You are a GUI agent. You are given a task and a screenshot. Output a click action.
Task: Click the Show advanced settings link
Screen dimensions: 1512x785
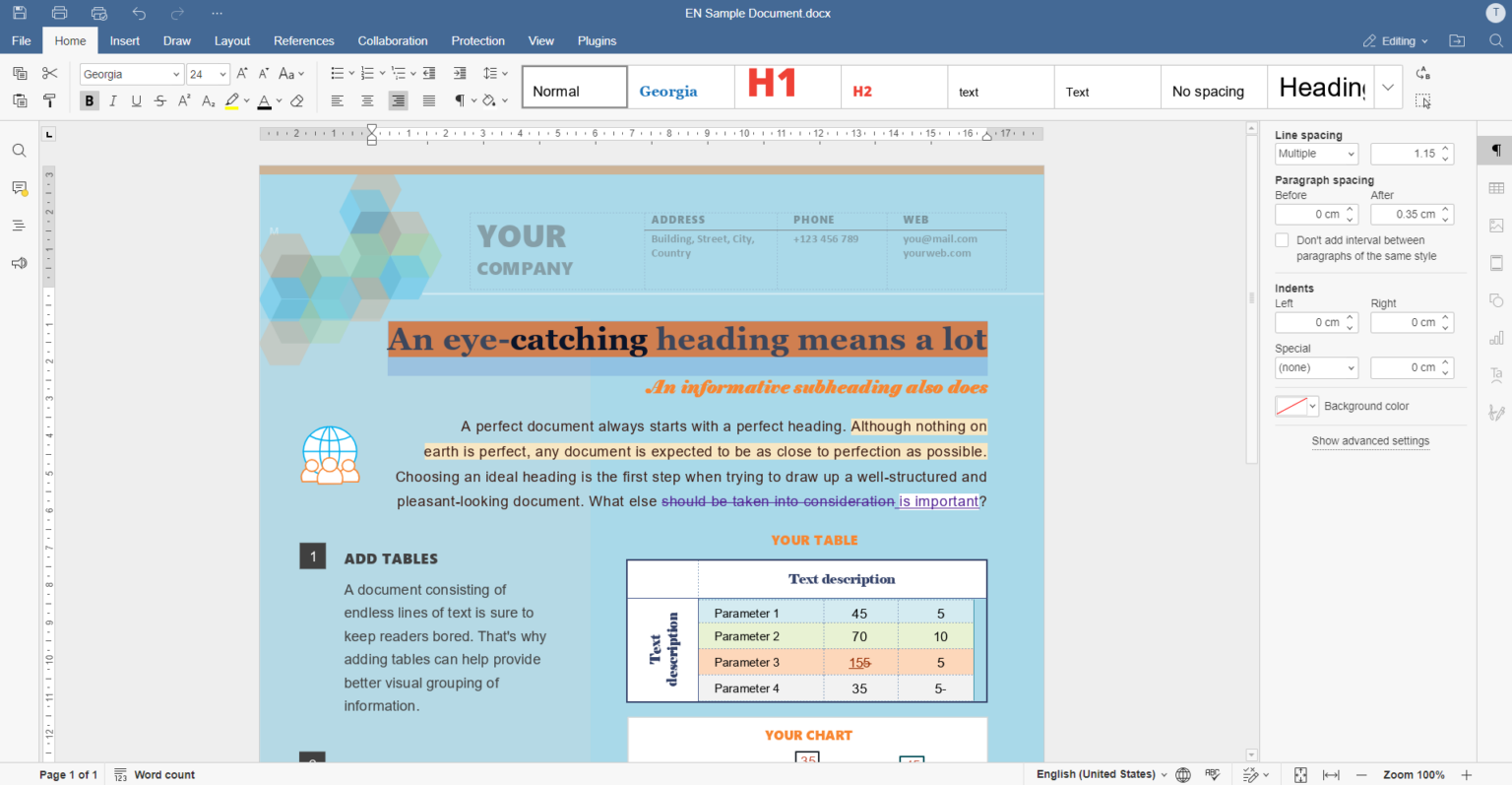(x=1370, y=440)
